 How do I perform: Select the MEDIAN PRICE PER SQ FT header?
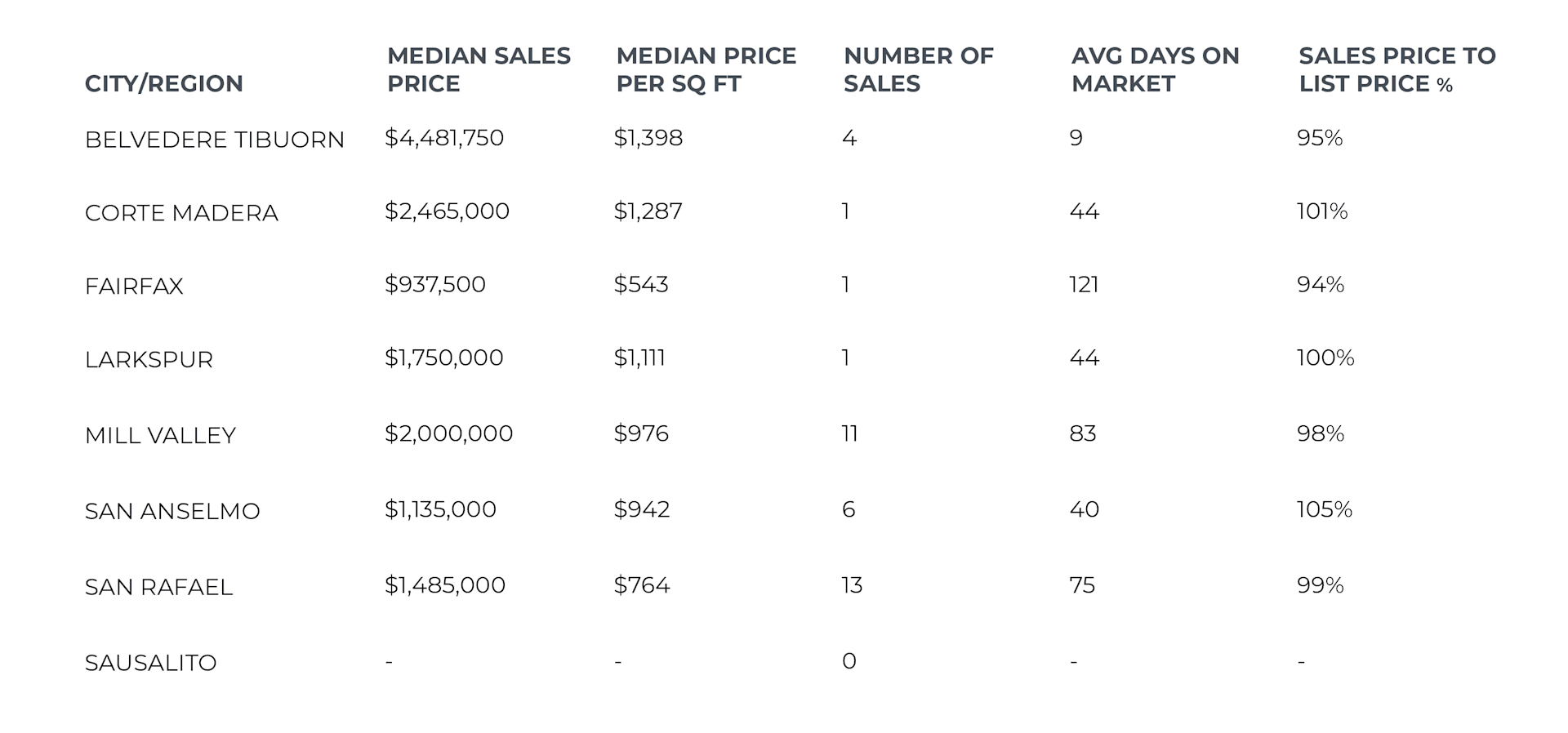pos(706,69)
